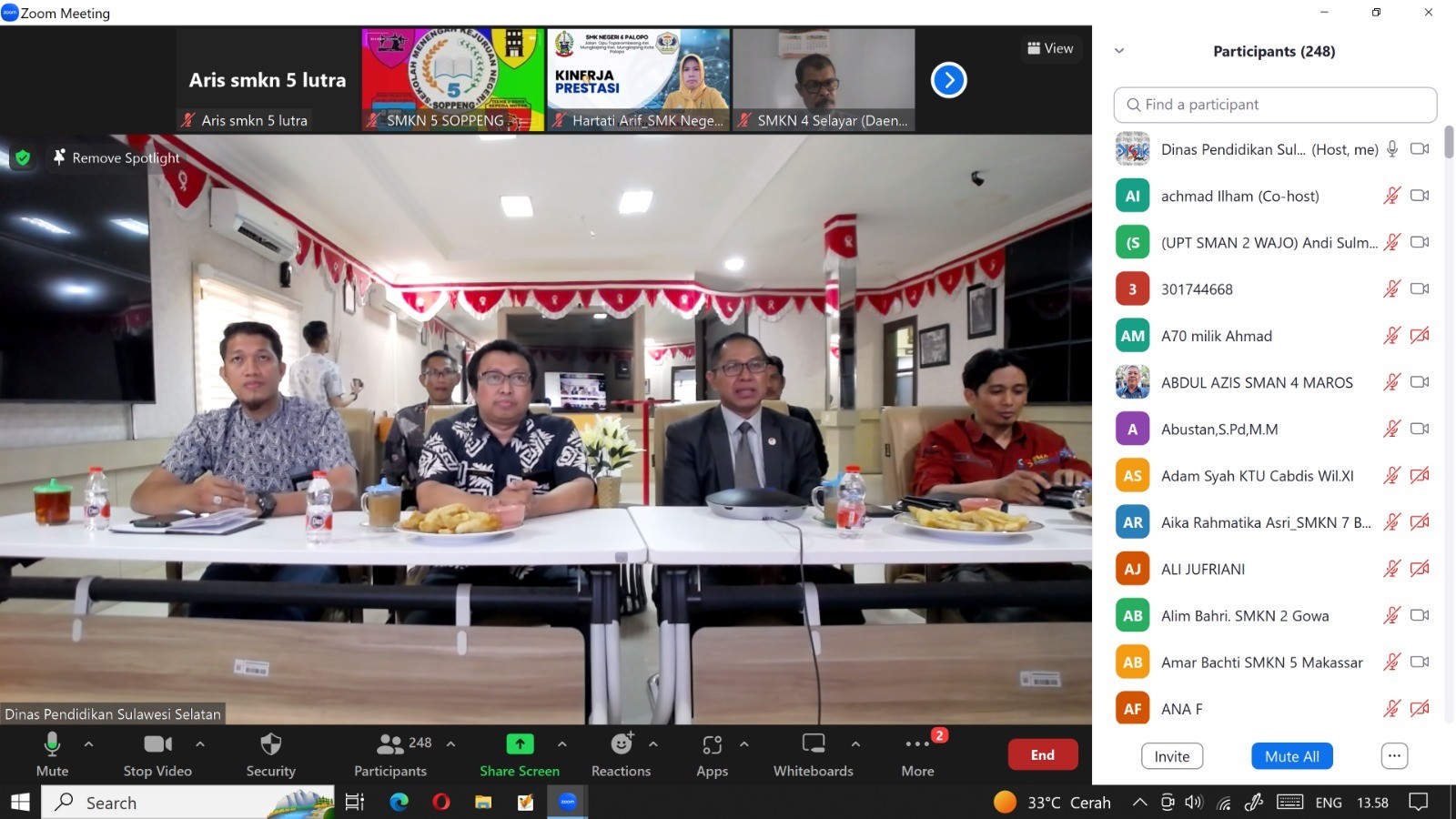
Task: Expand audio options arrow beside Mute
Action: click(x=89, y=744)
